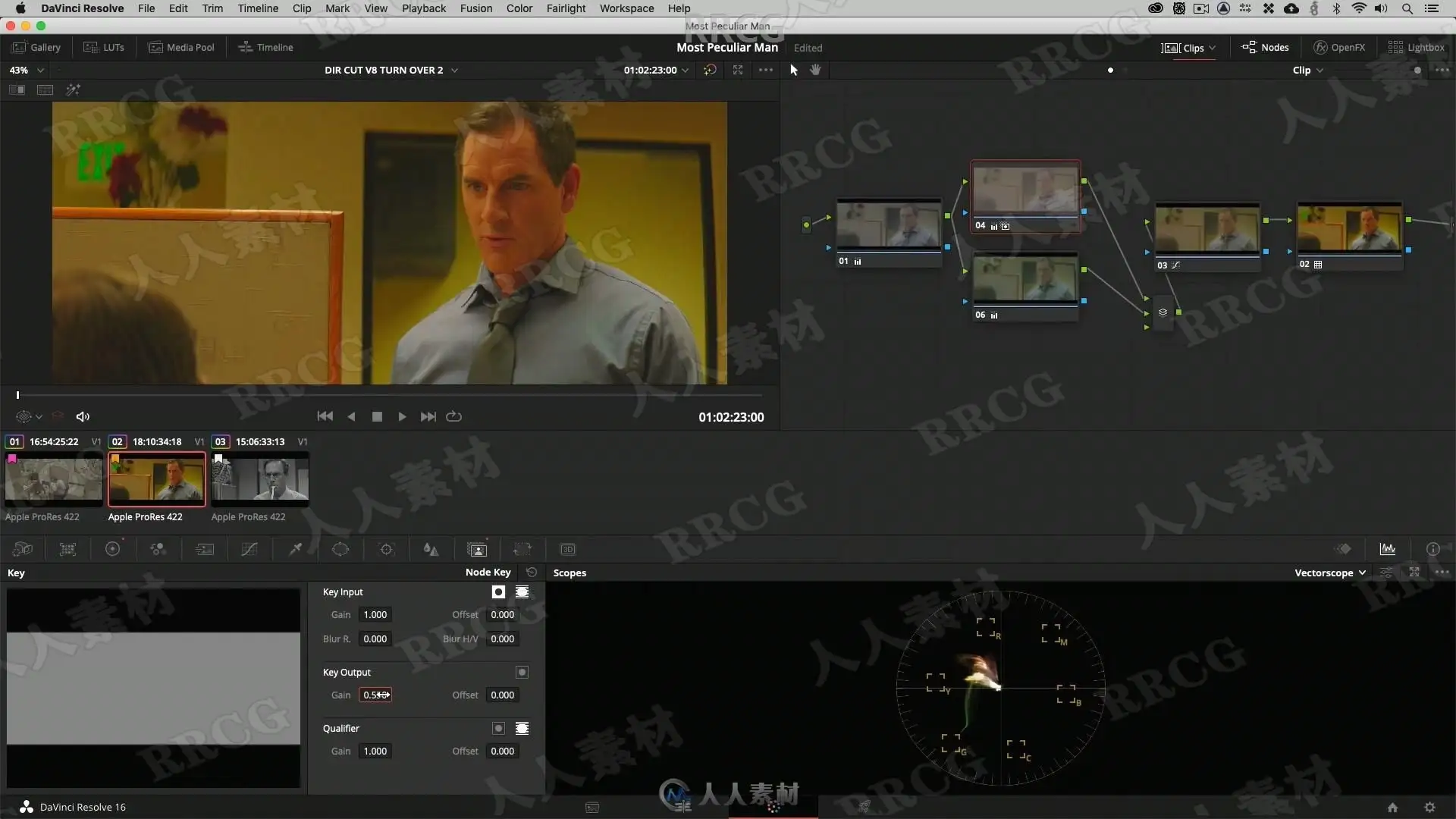
Task: Open the Camera Raw palette
Action: pyautogui.click(x=23, y=549)
